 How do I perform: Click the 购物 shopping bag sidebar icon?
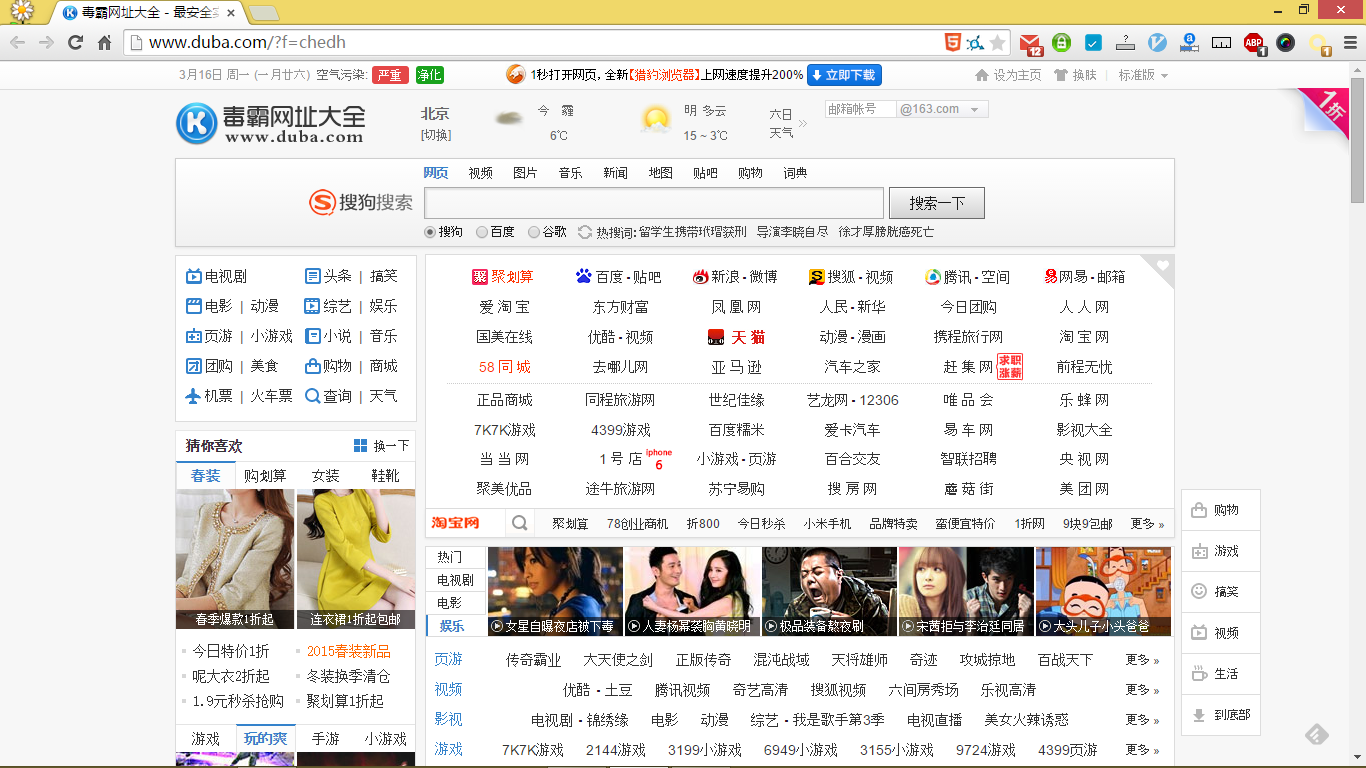click(x=1199, y=510)
